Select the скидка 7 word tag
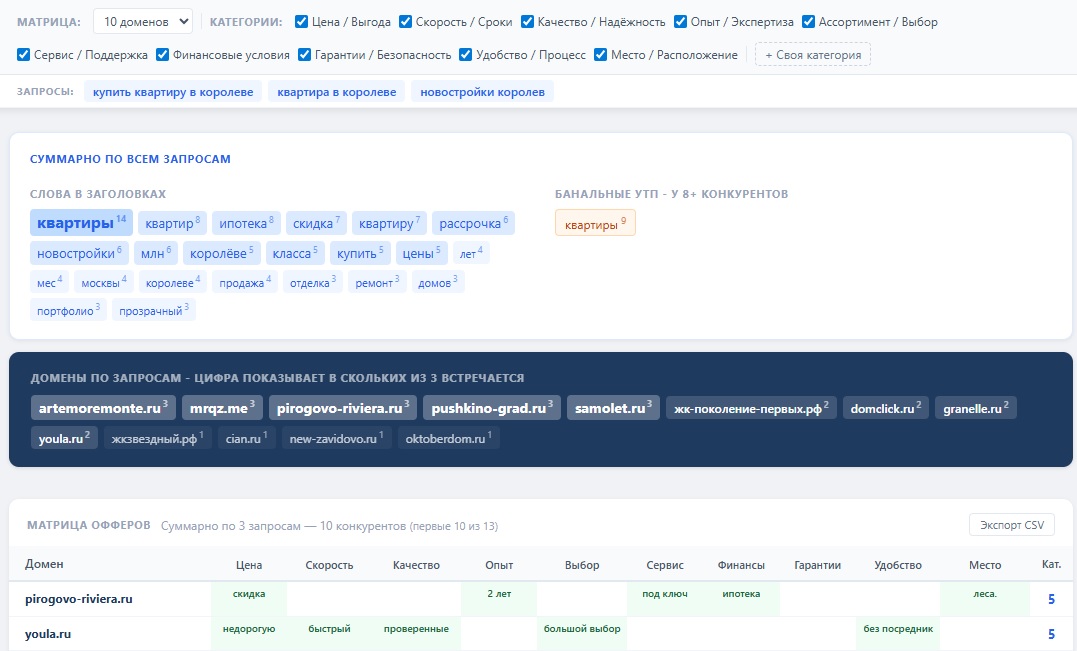 (316, 223)
